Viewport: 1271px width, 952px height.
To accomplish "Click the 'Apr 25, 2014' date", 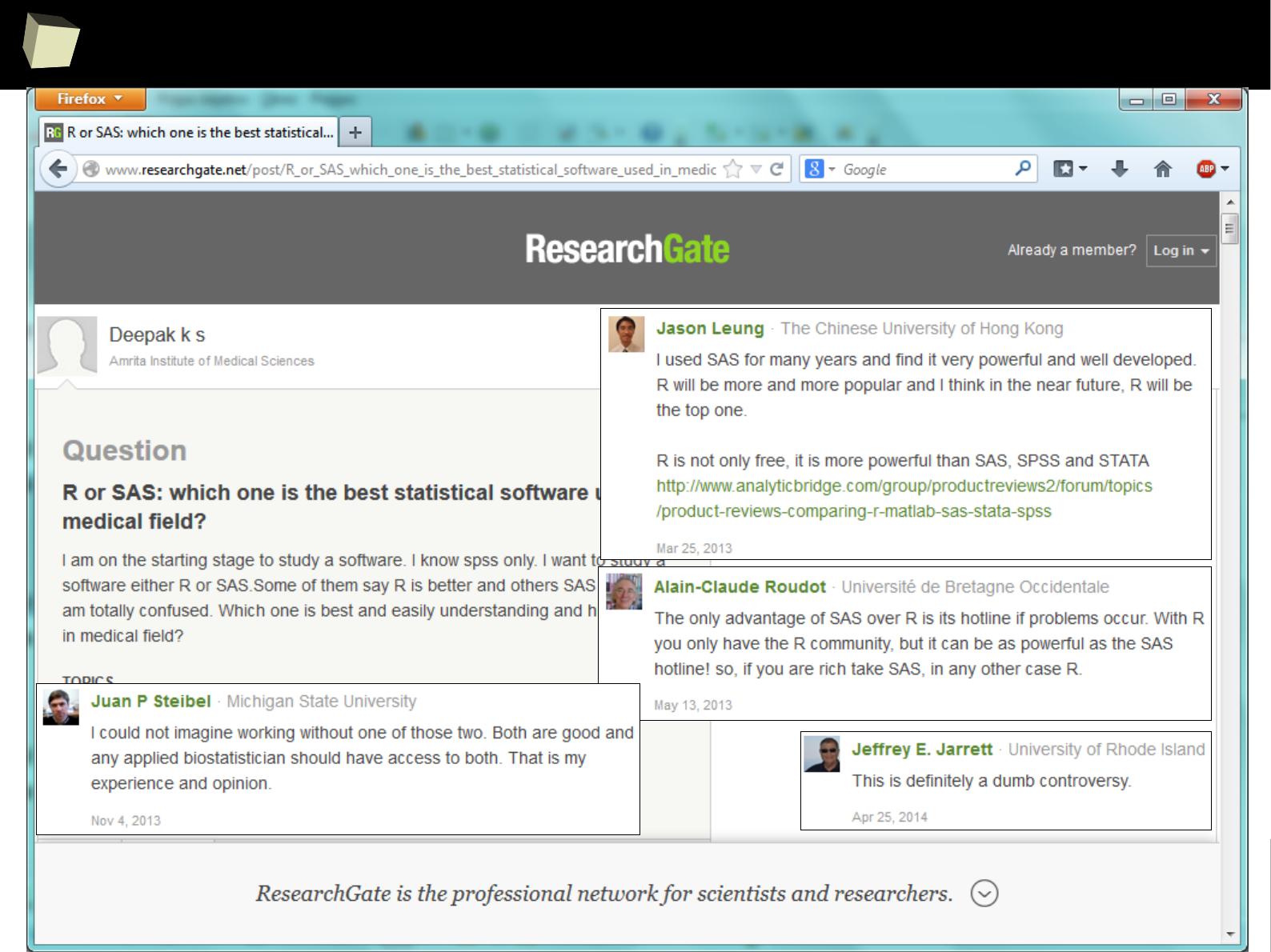I will pyautogui.click(x=889, y=817).
